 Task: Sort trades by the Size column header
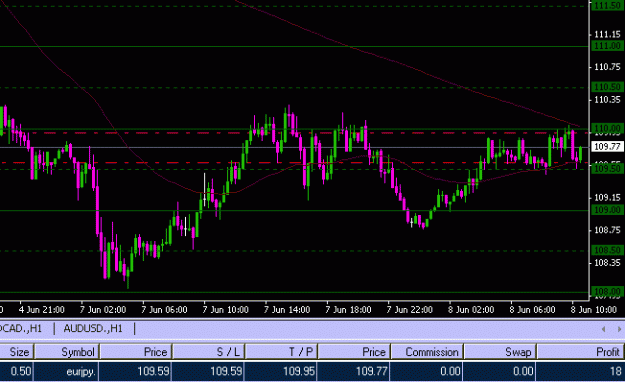17,352
